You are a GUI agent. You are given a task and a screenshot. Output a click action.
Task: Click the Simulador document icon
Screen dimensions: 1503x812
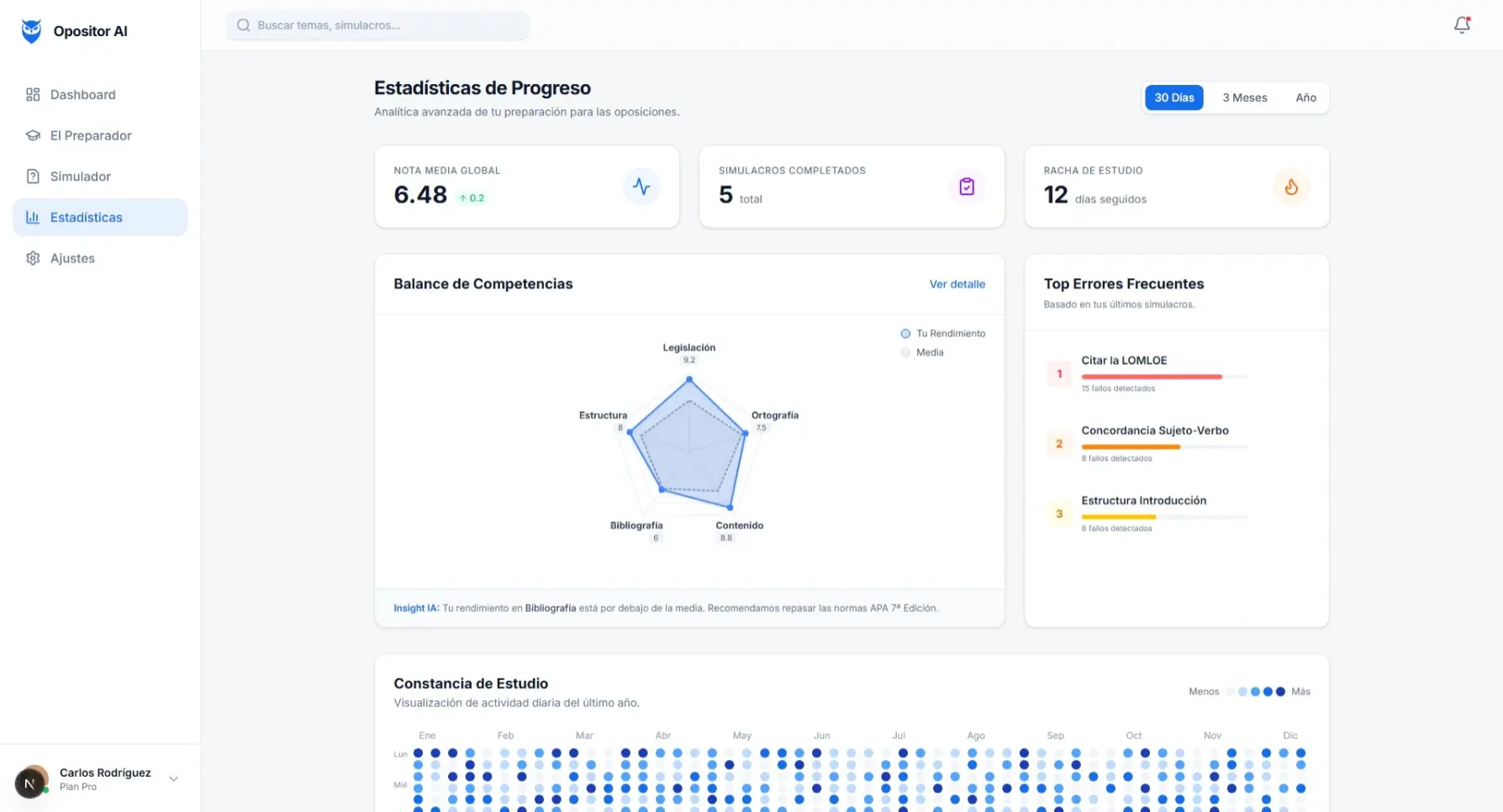click(x=33, y=177)
